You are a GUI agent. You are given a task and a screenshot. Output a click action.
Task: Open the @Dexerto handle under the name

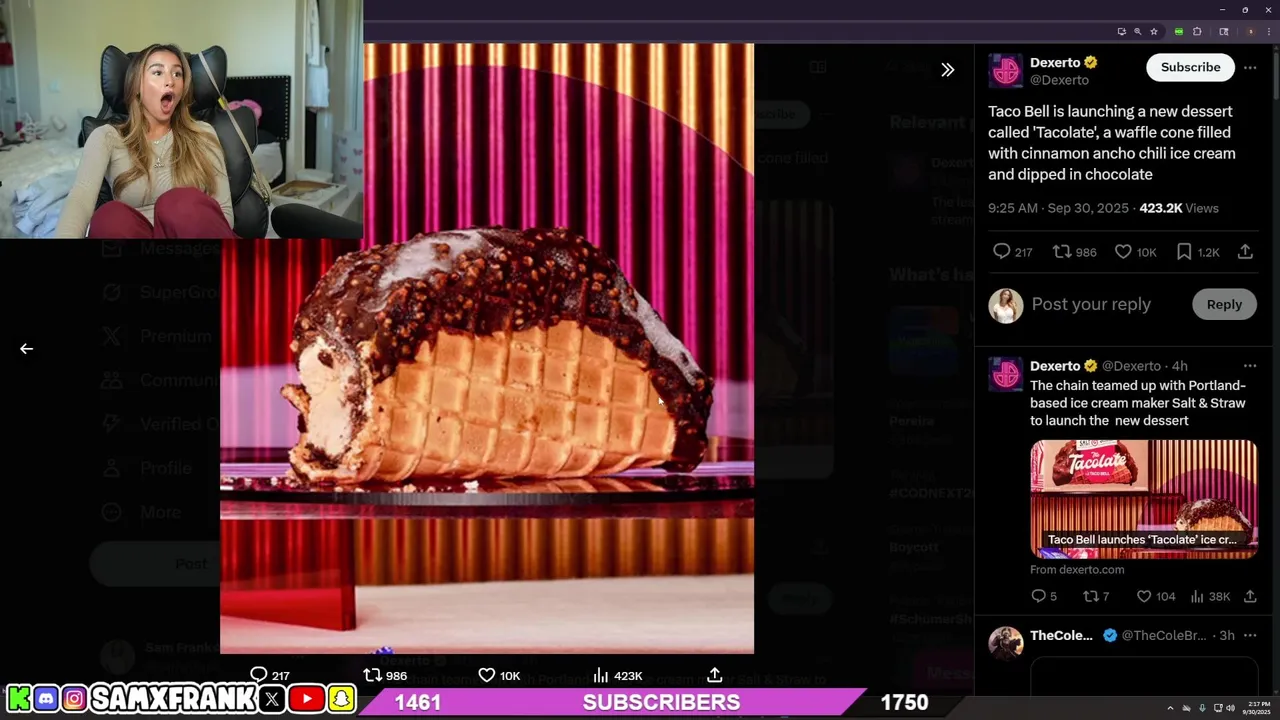click(1059, 80)
